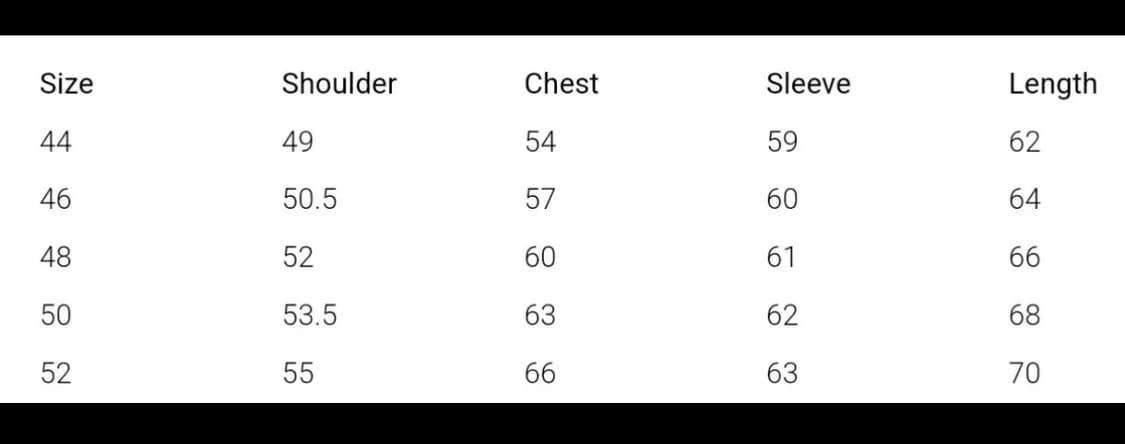Select size 50 in the Size column
The height and width of the screenshot is (444, 1125).
(55, 316)
